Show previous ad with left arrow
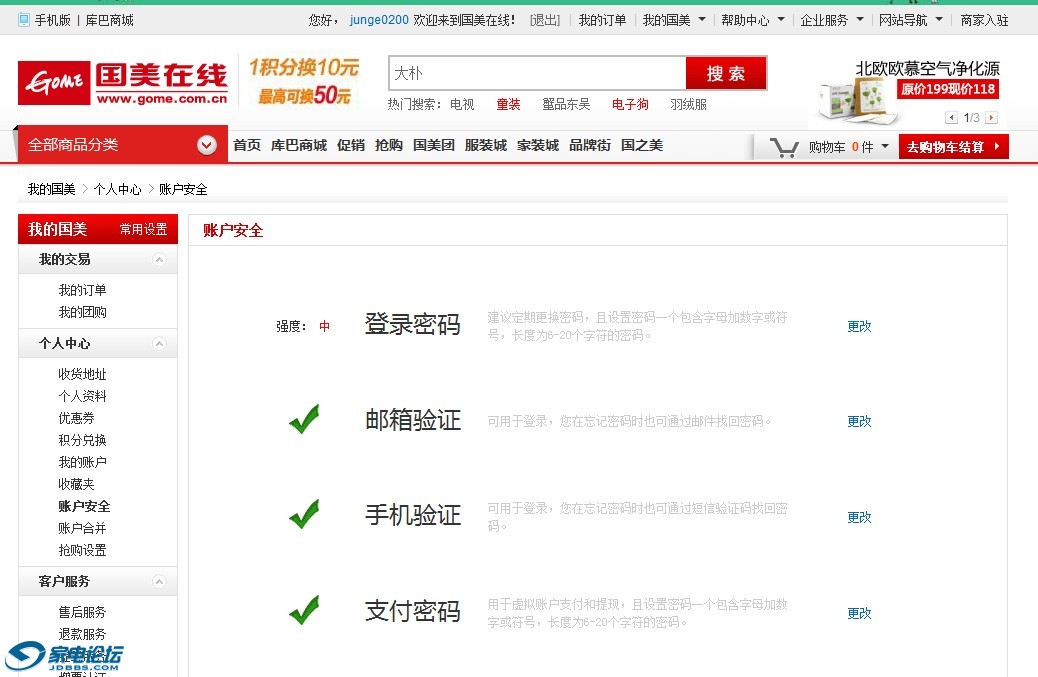 951,118
